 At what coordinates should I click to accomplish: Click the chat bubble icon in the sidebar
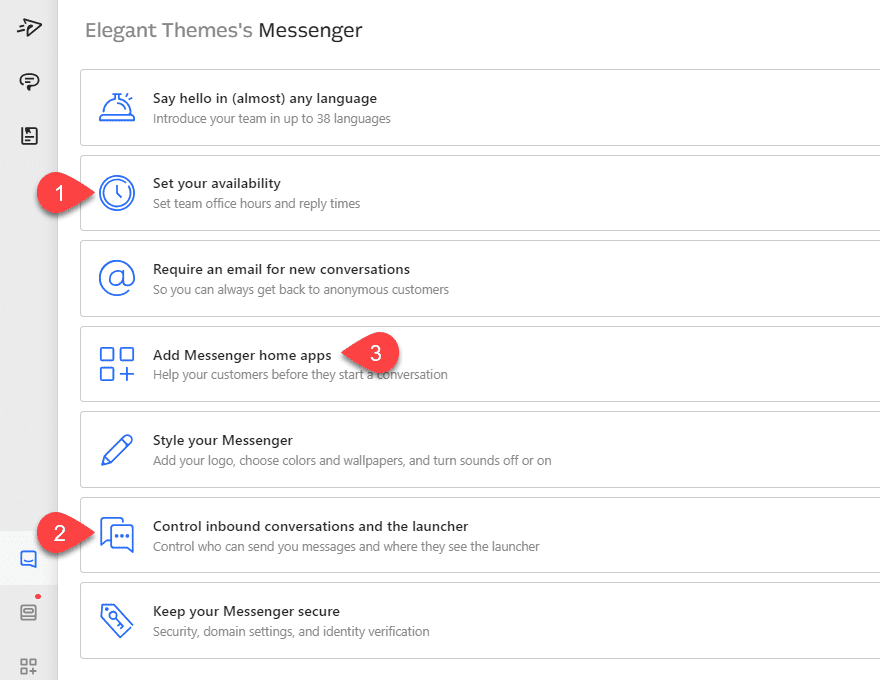[x=28, y=81]
